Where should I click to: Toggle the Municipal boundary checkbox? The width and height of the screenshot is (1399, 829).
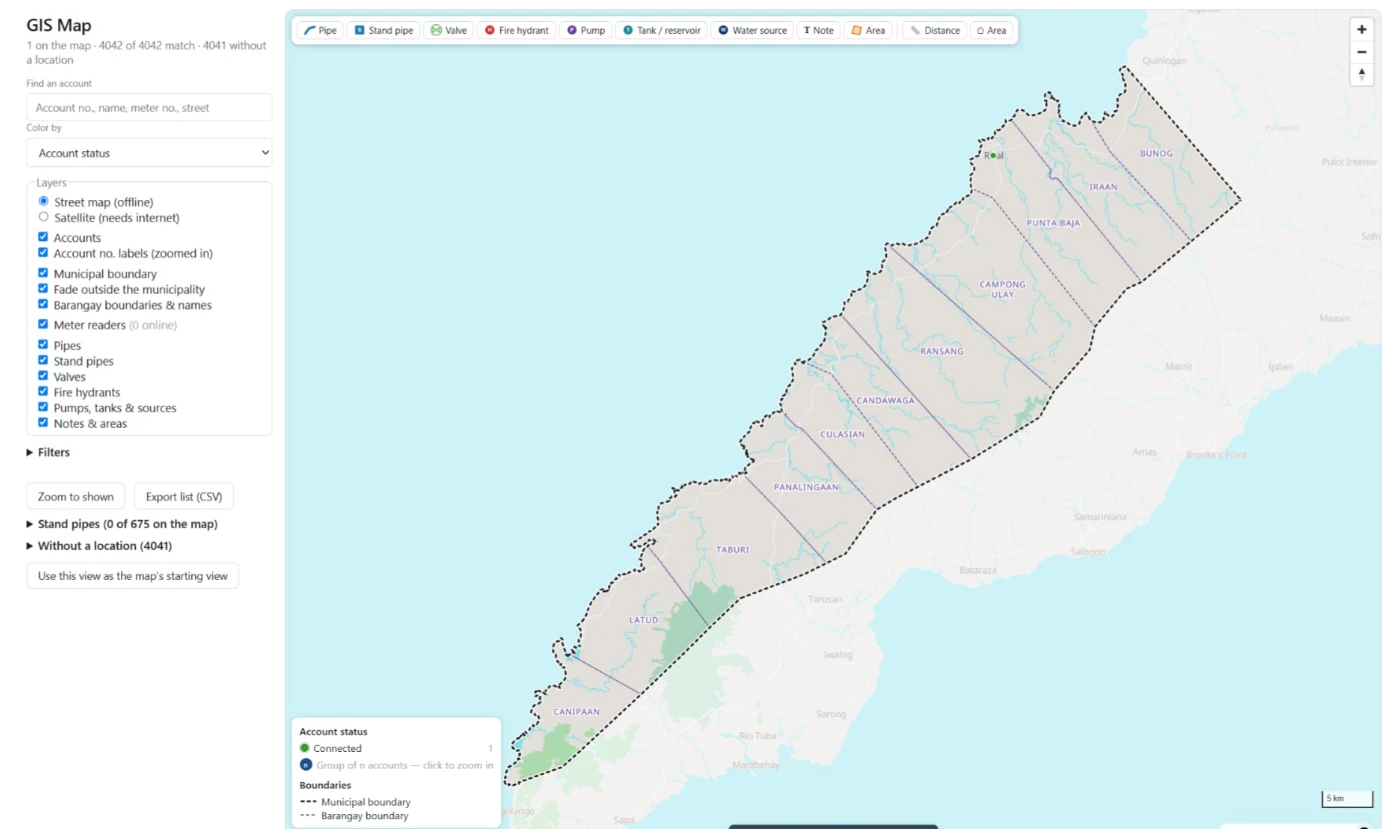pos(43,273)
